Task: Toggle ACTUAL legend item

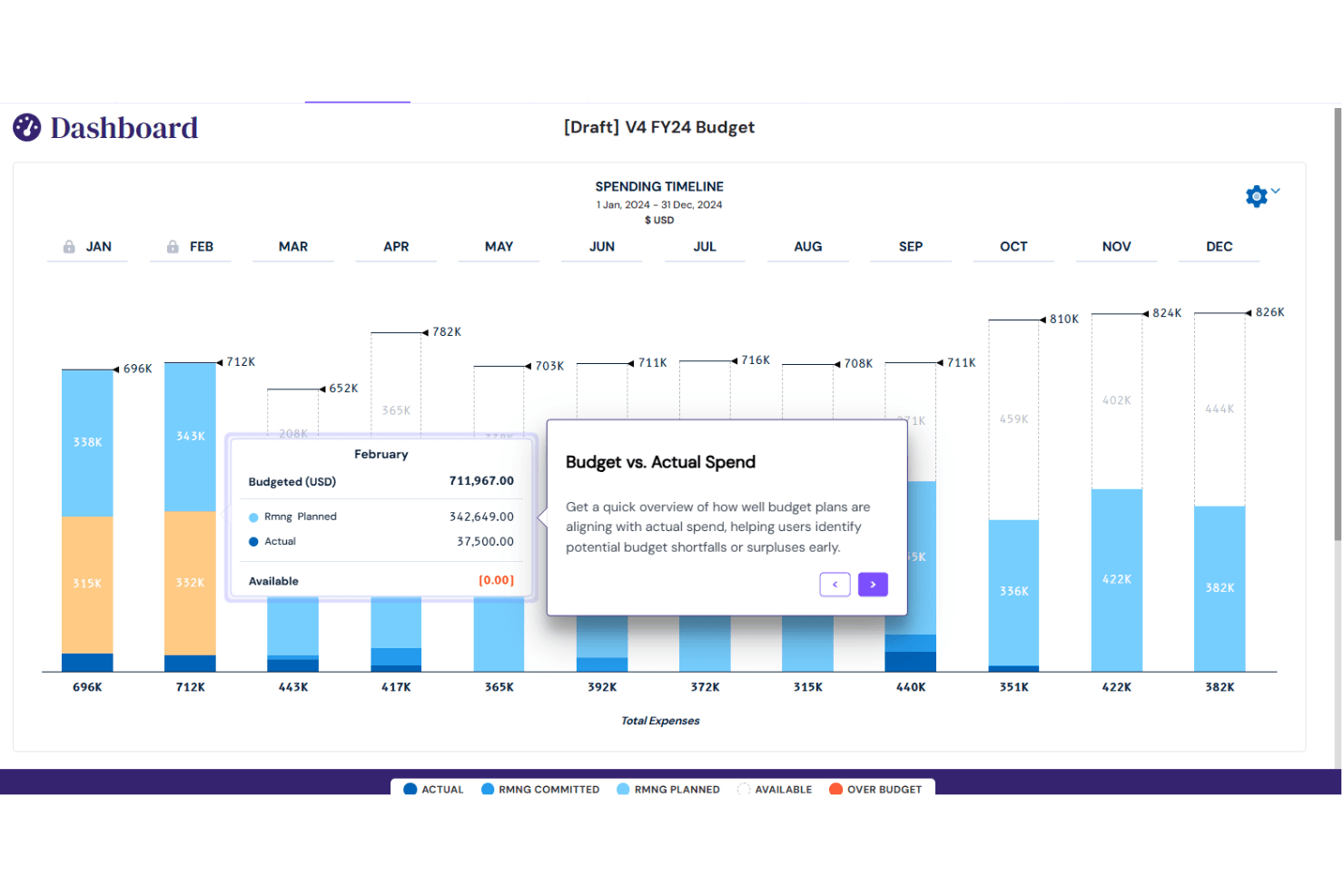Action: [433, 790]
